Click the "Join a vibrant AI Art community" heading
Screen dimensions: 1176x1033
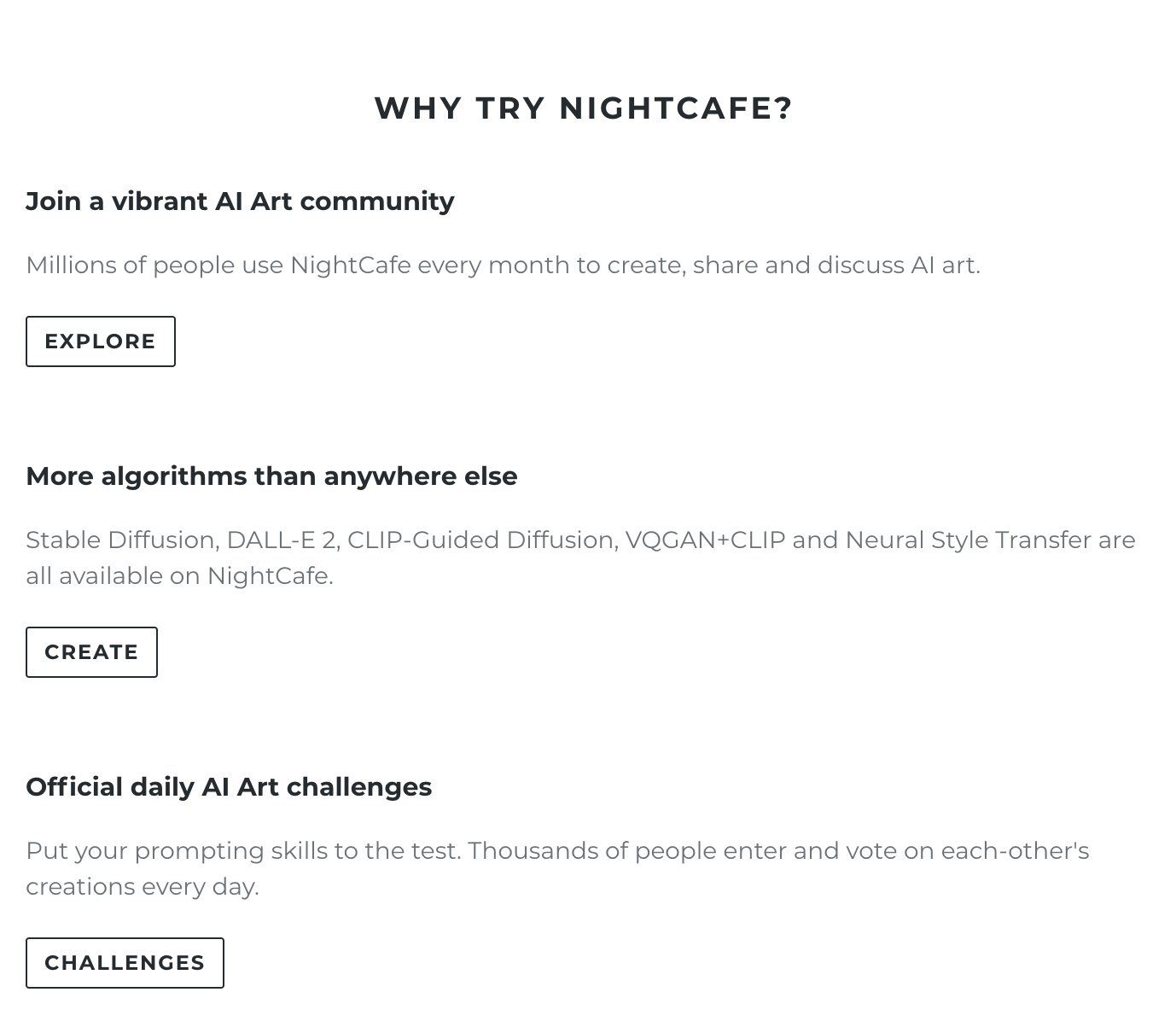240,201
